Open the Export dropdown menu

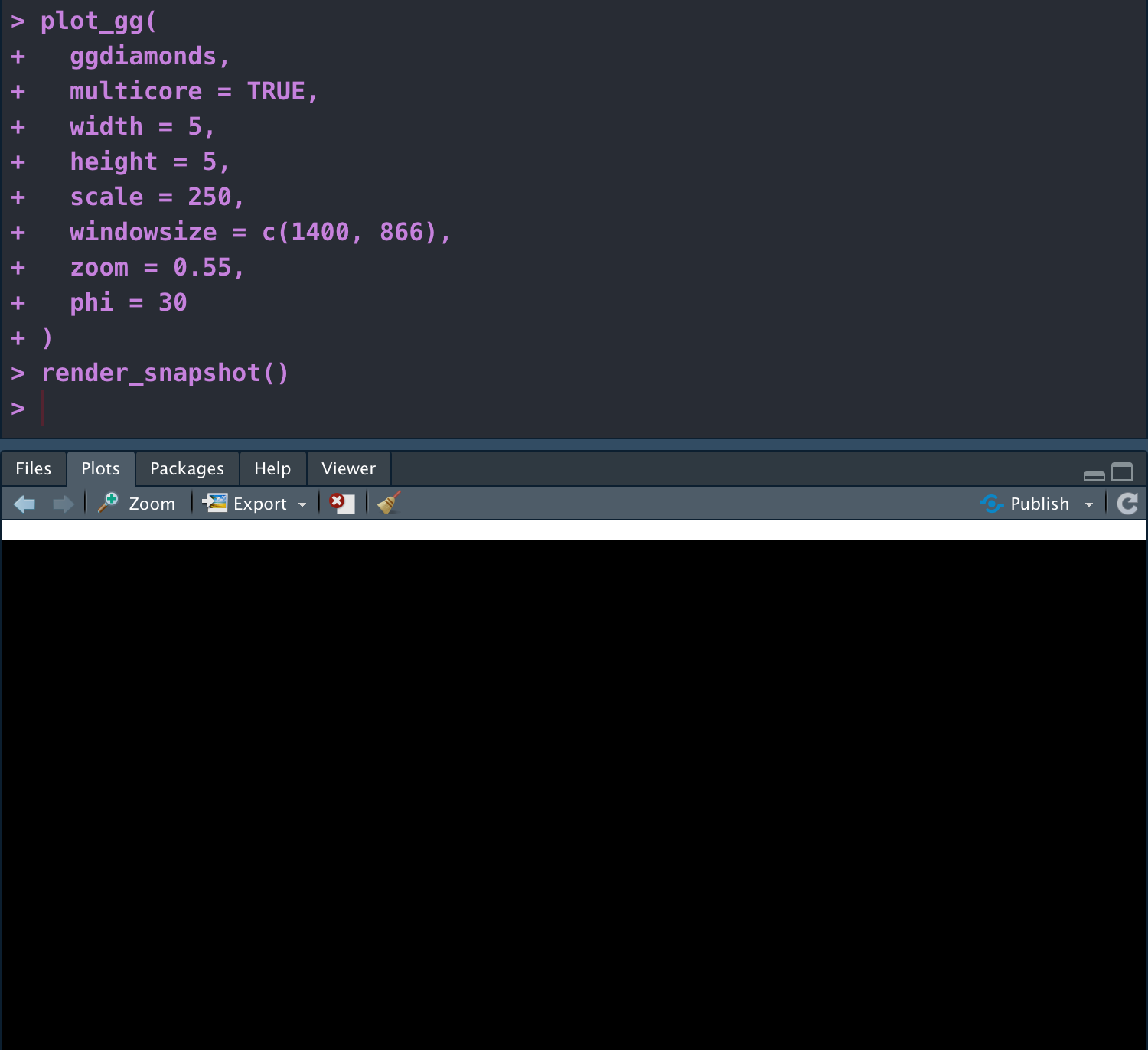302,503
